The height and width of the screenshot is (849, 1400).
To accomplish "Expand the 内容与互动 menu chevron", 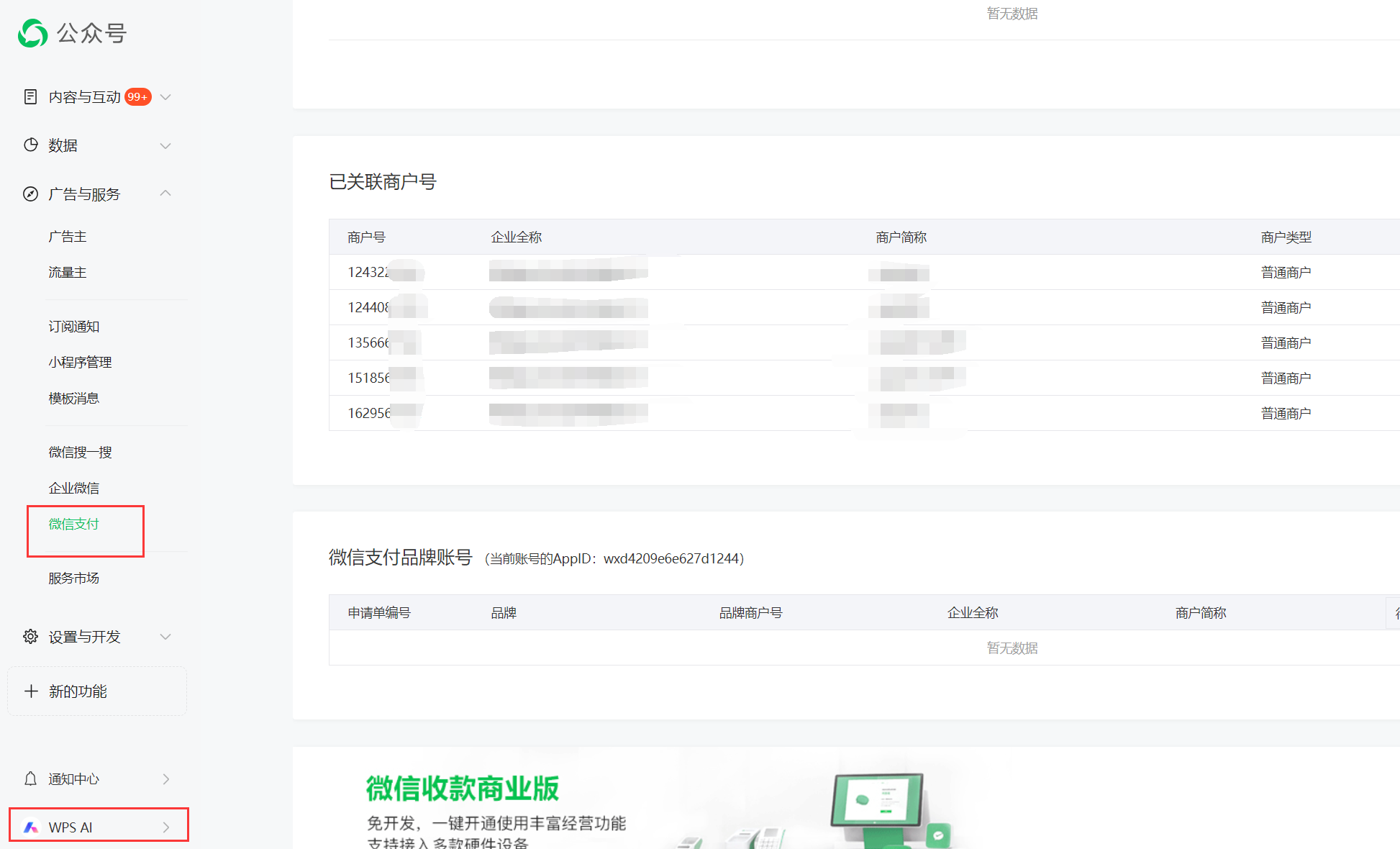I will pos(165,96).
